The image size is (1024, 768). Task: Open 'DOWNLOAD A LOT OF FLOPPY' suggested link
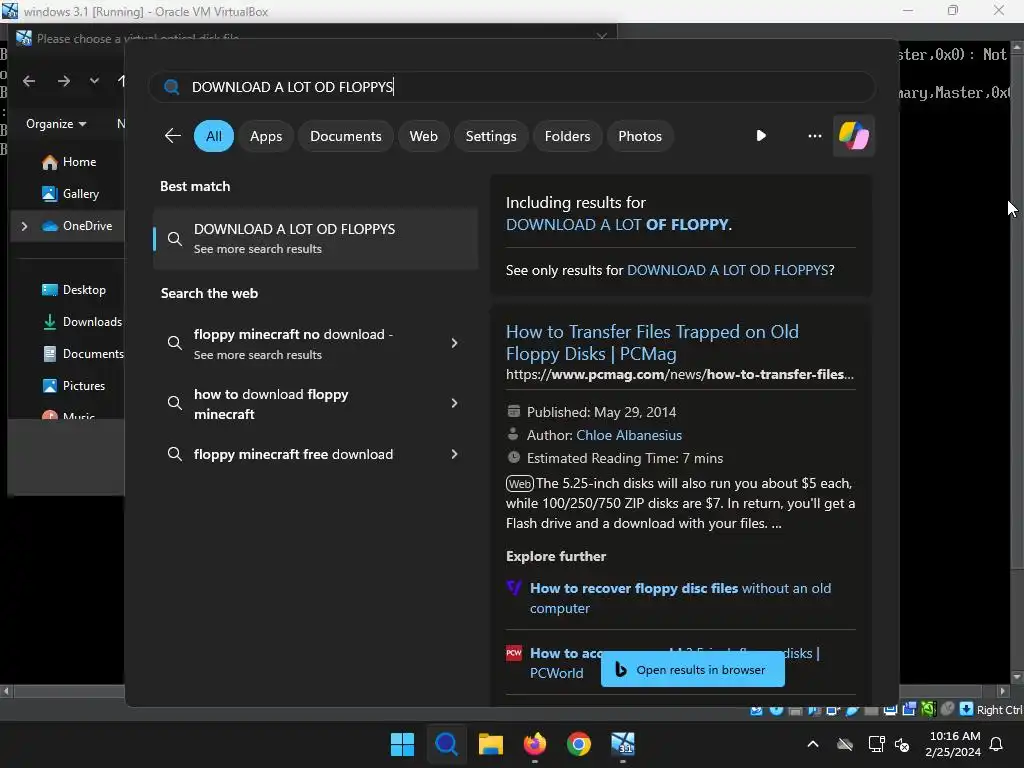618,225
